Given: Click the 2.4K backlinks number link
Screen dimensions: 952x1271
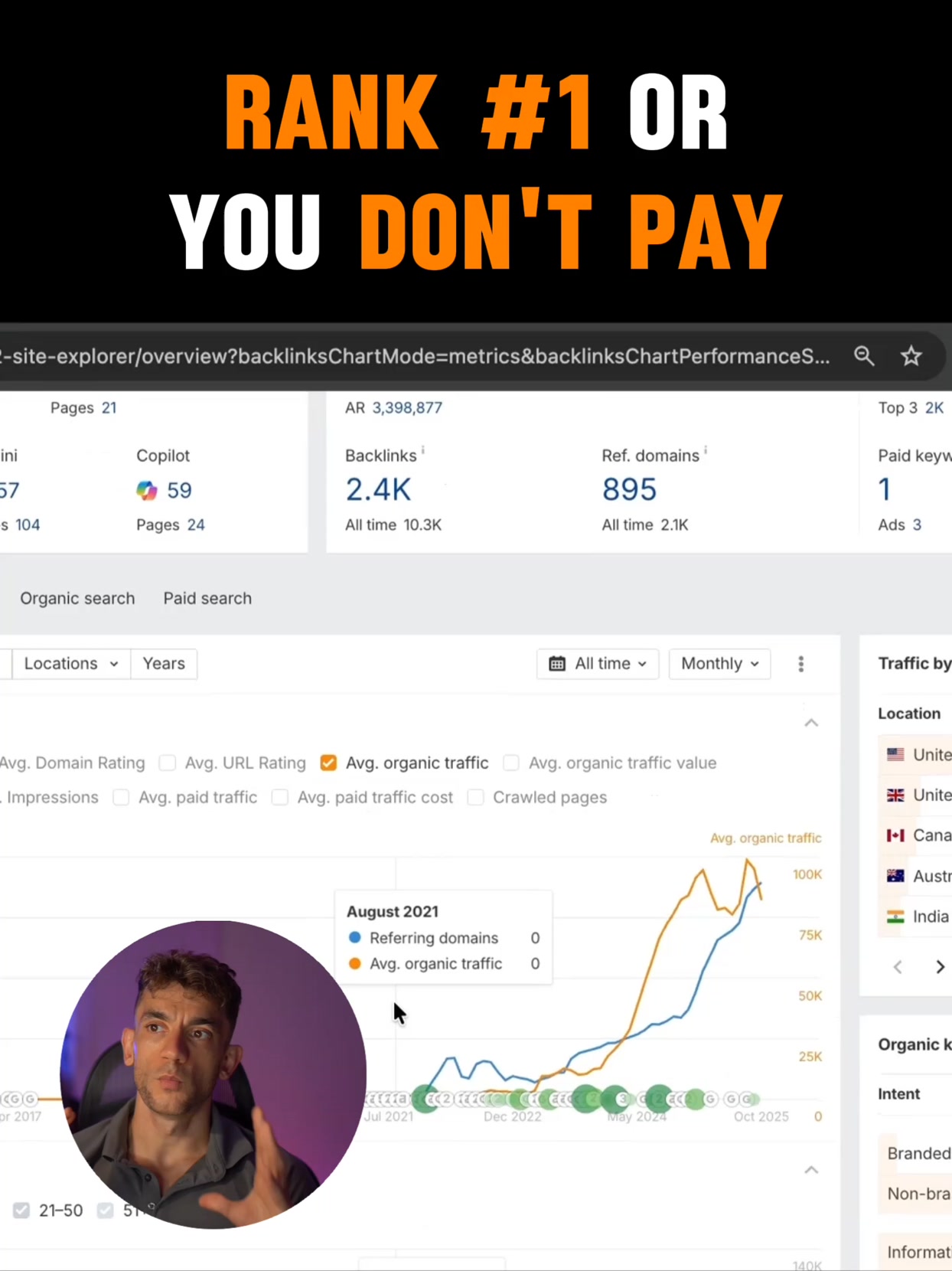Looking at the screenshot, I should (378, 490).
